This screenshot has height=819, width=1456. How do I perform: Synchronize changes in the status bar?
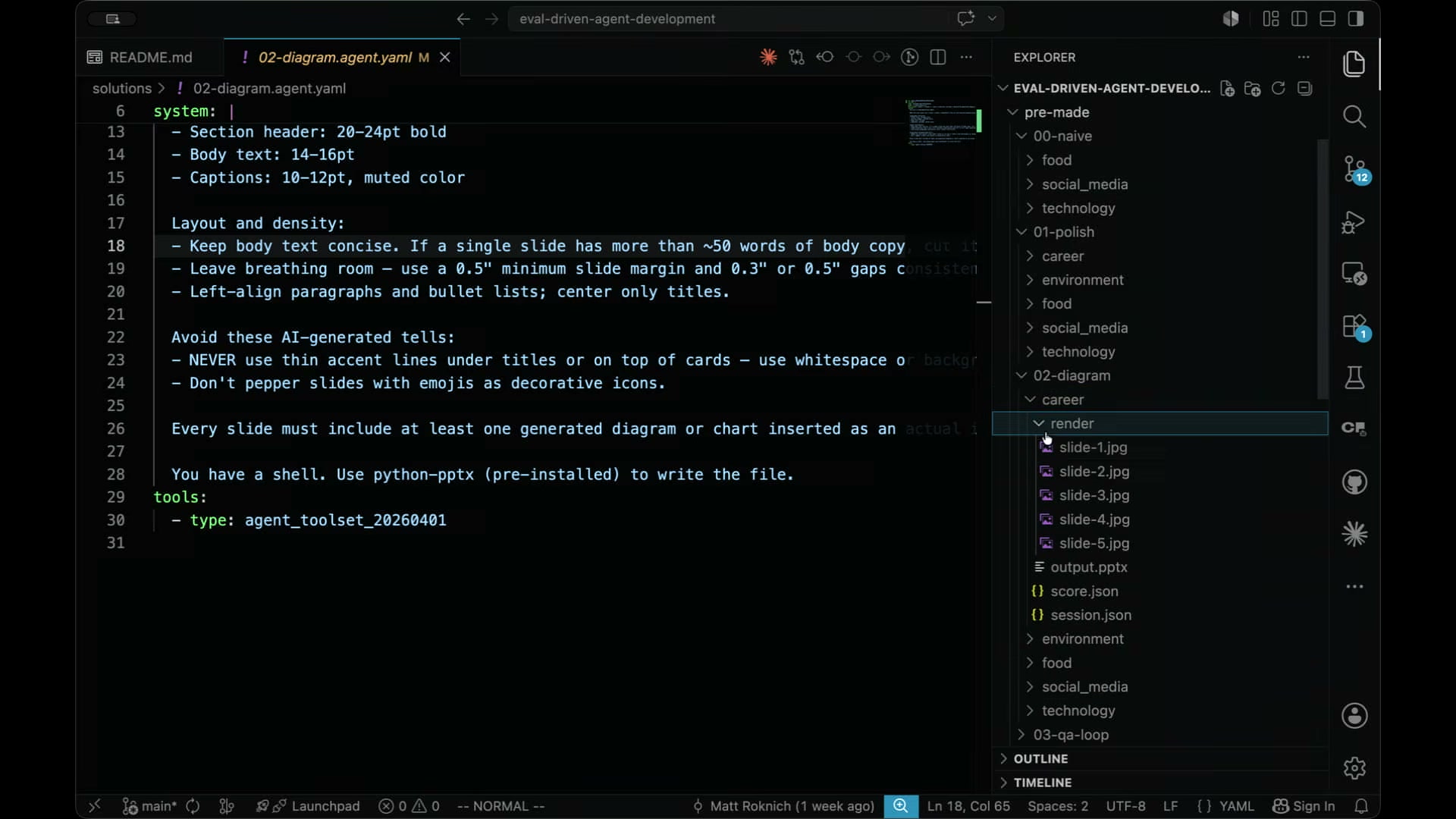(x=193, y=806)
